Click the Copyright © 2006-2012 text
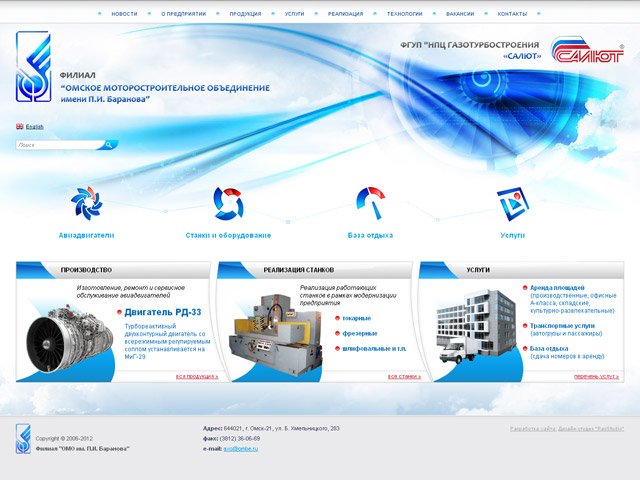Image resolution: width=640 pixels, height=480 pixels. (64, 439)
